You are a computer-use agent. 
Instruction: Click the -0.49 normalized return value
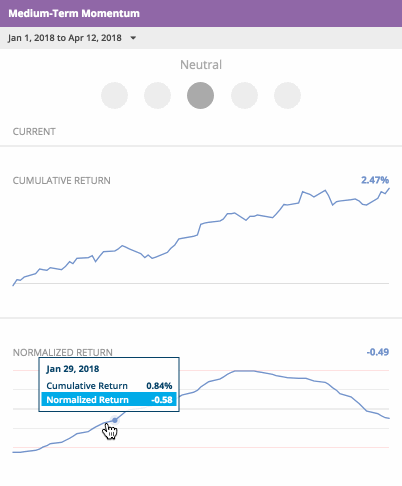(x=378, y=352)
